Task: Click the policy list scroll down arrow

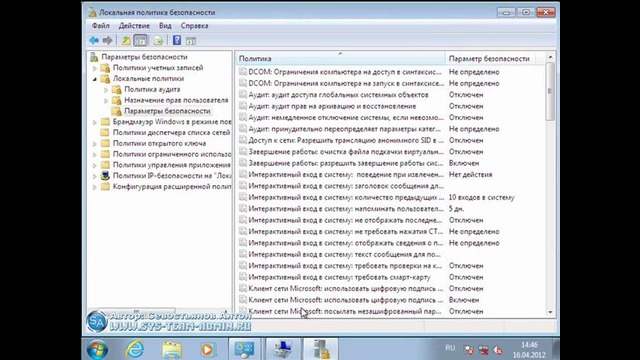Action: [x=550, y=312]
